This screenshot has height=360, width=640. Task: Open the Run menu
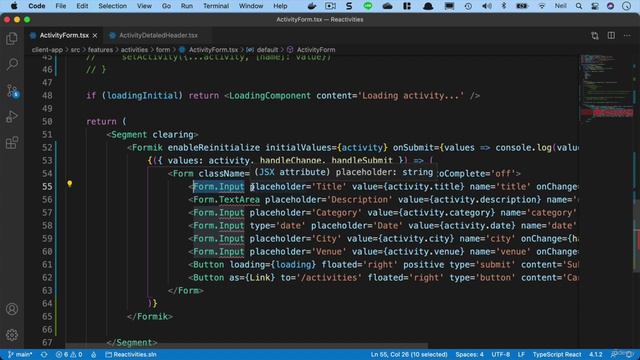pyautogui.click(x=187, y=6)
